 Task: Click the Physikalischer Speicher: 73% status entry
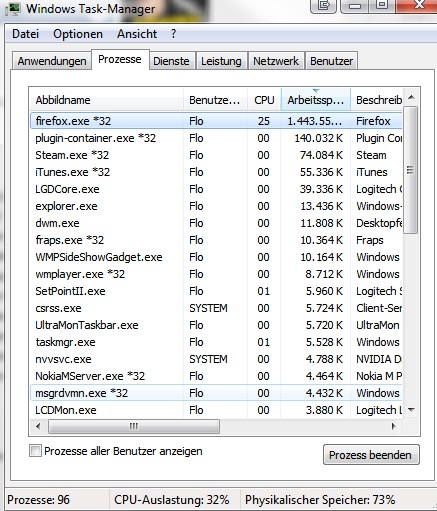(320, 500)
